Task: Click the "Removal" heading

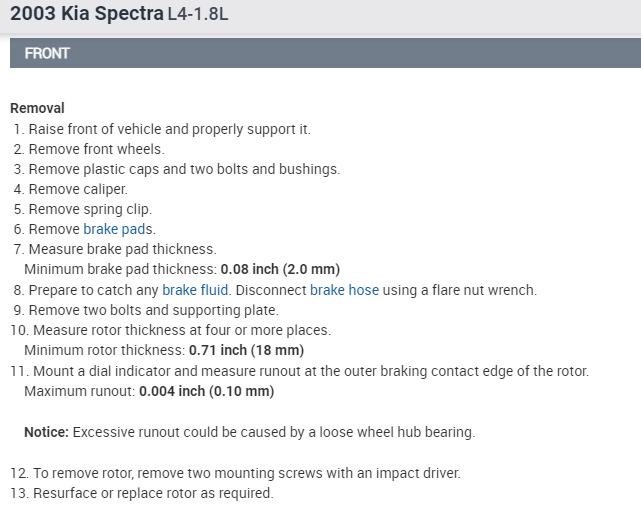Action: pyautogui.click(x=37, y=108)
